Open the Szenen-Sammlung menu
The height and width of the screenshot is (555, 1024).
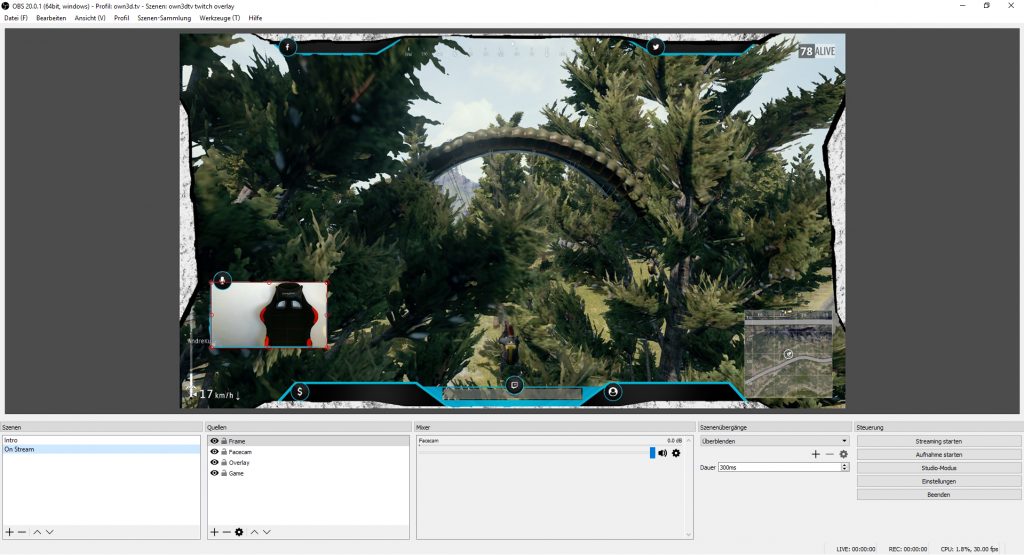click(163, 18)
